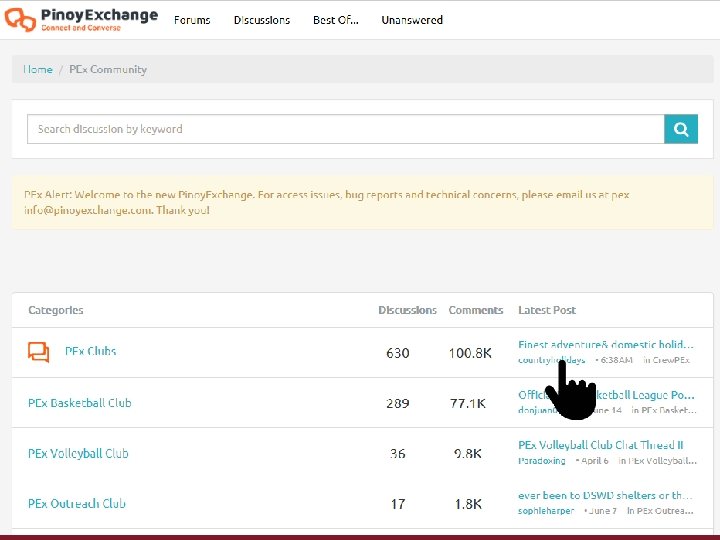This screenshot has height=540, width=720.
Task: Open the Discussions menu item
Action: 262,20
